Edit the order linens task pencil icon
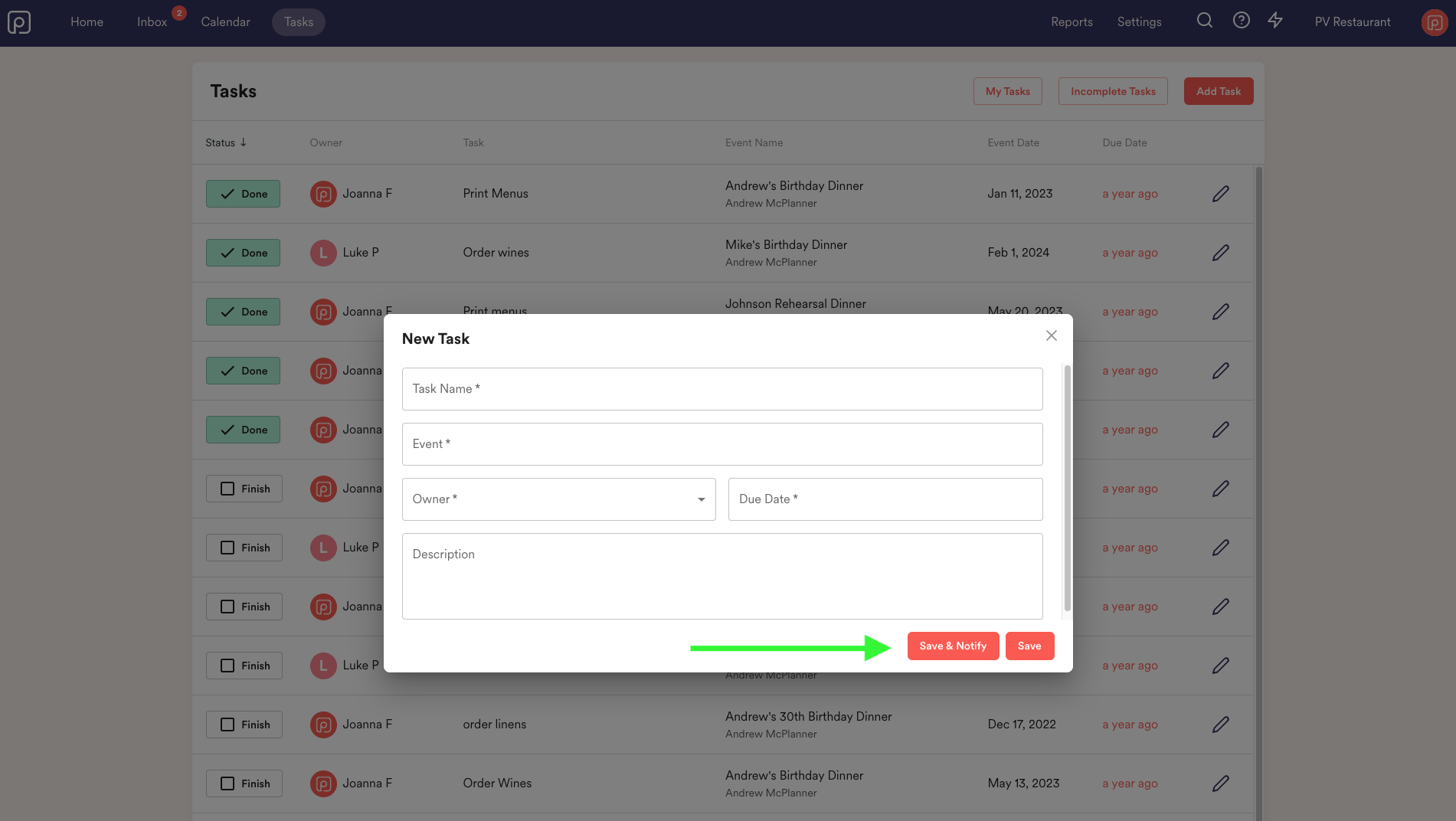Image resolution: width=1456 pixels, height=821 pixels. 1221,725
